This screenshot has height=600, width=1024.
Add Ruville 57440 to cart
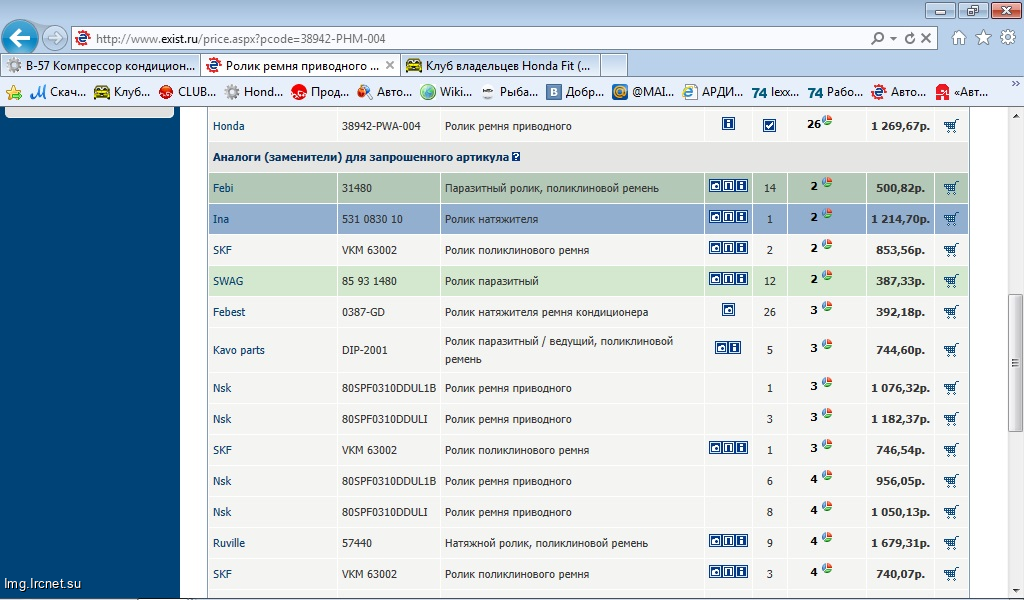pos(951,543)
